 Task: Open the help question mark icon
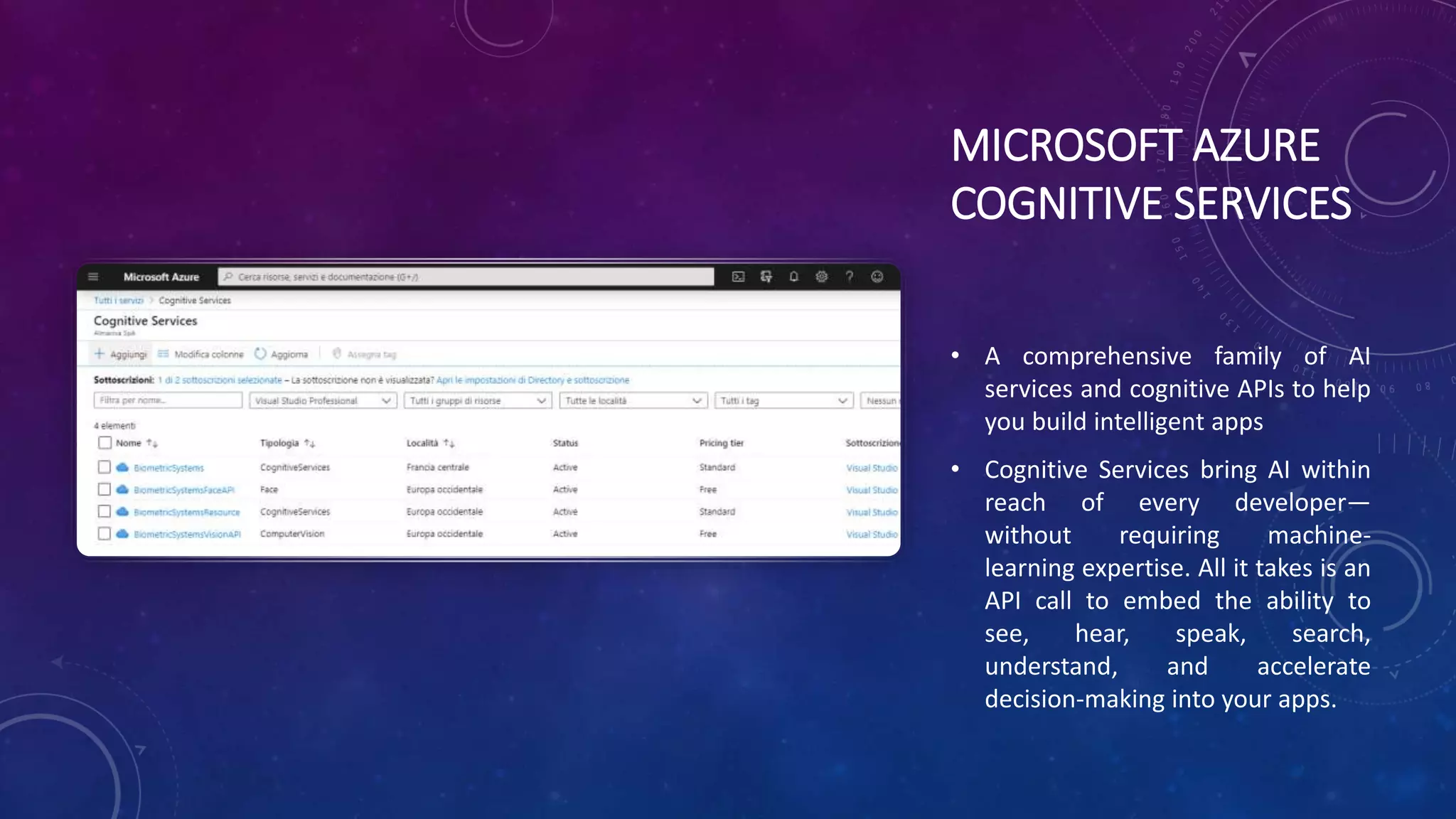(849, 277)
